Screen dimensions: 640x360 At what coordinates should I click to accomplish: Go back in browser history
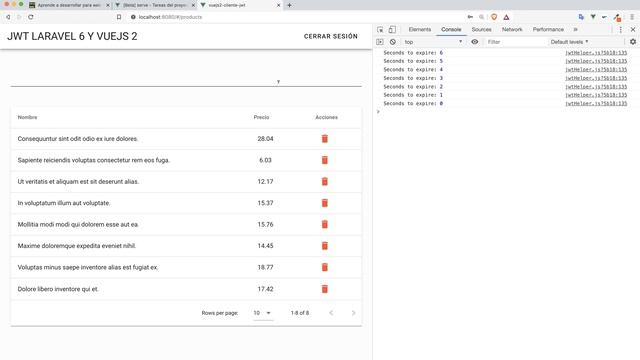click(8, 17)
